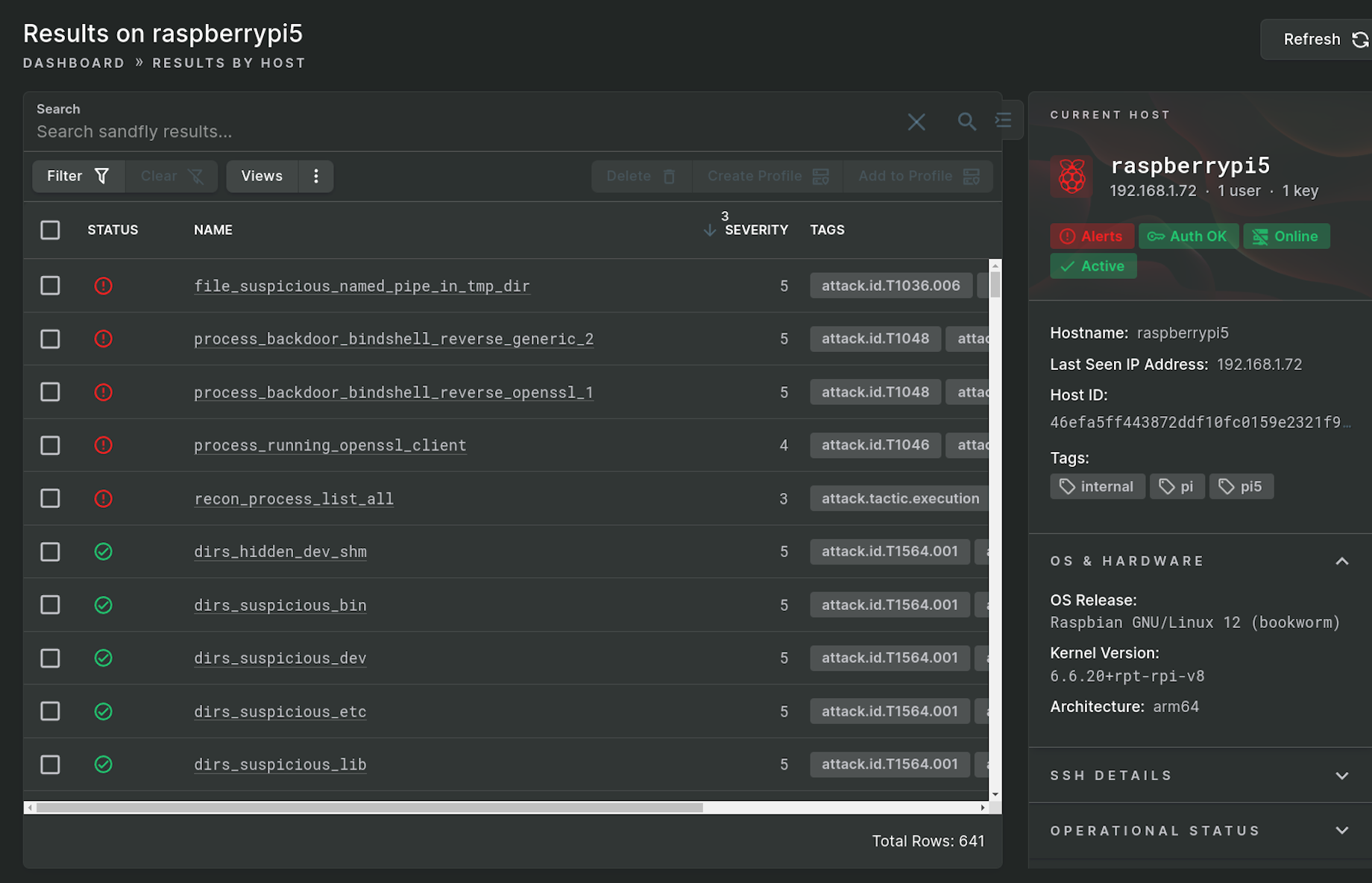Viewport: 1372px width, 883px height.
Task: Click the Refresh button
Action: (x=1318, y=40)
